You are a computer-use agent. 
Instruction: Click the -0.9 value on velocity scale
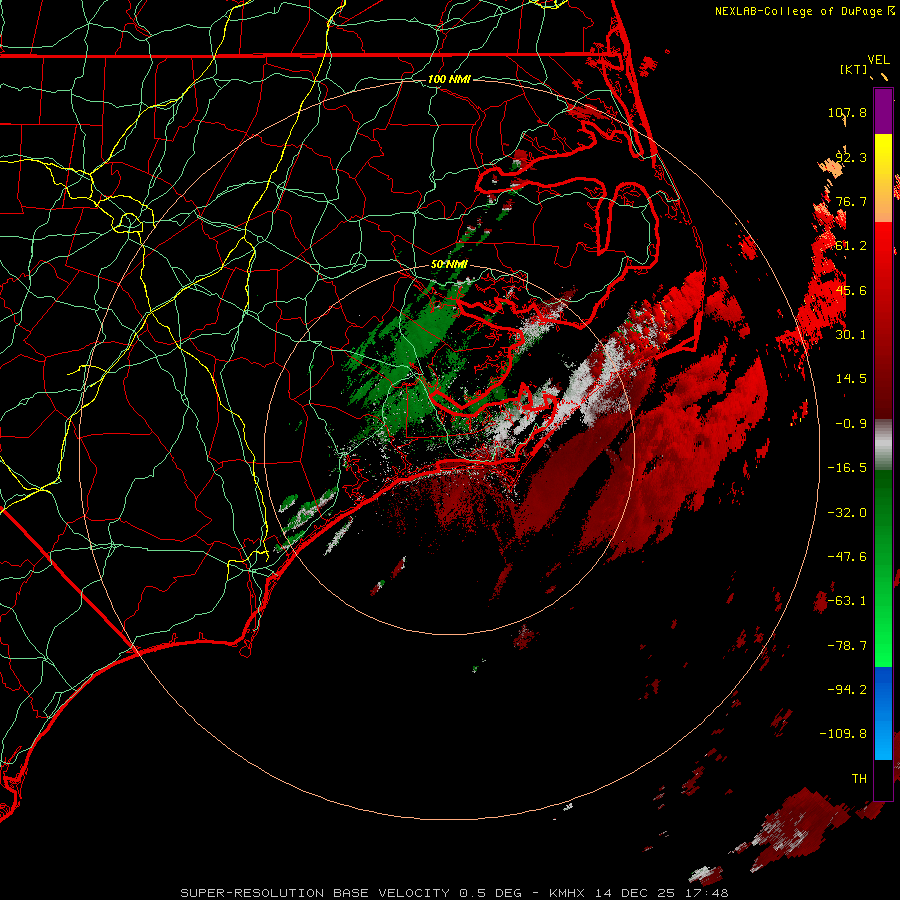[x=851, y=423]
